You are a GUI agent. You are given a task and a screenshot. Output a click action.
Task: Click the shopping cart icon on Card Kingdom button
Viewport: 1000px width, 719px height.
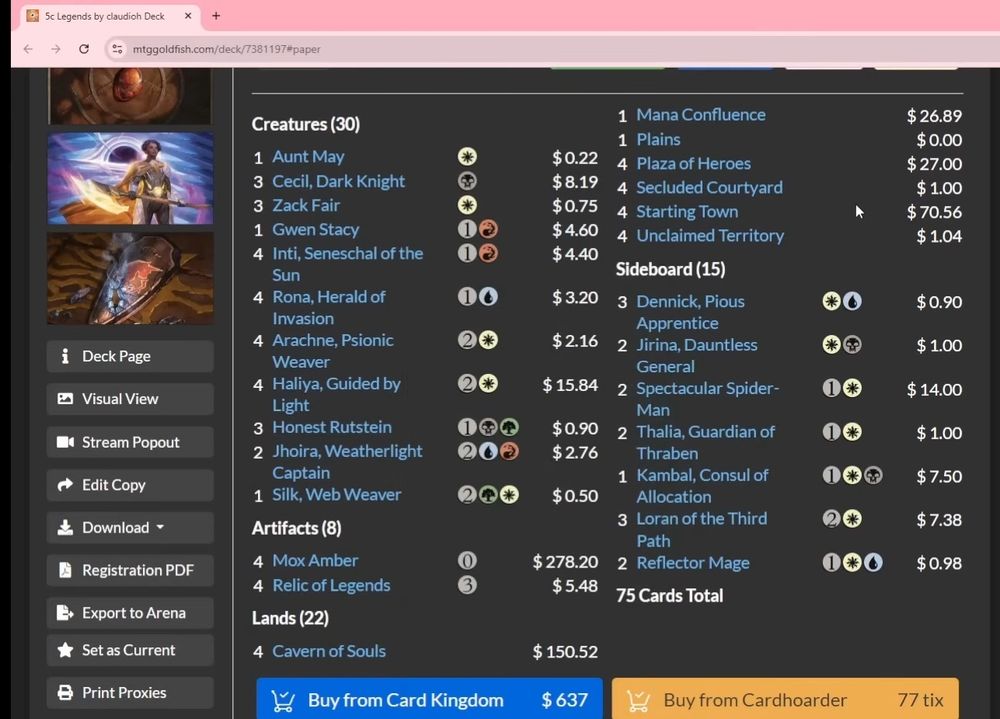[283, 700]
